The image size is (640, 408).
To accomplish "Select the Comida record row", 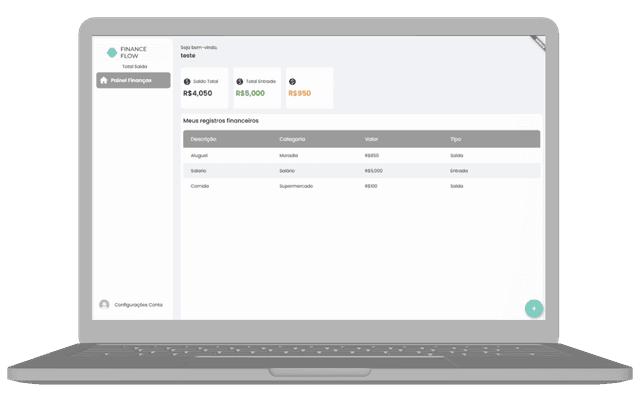I will [x=360, y=186].
